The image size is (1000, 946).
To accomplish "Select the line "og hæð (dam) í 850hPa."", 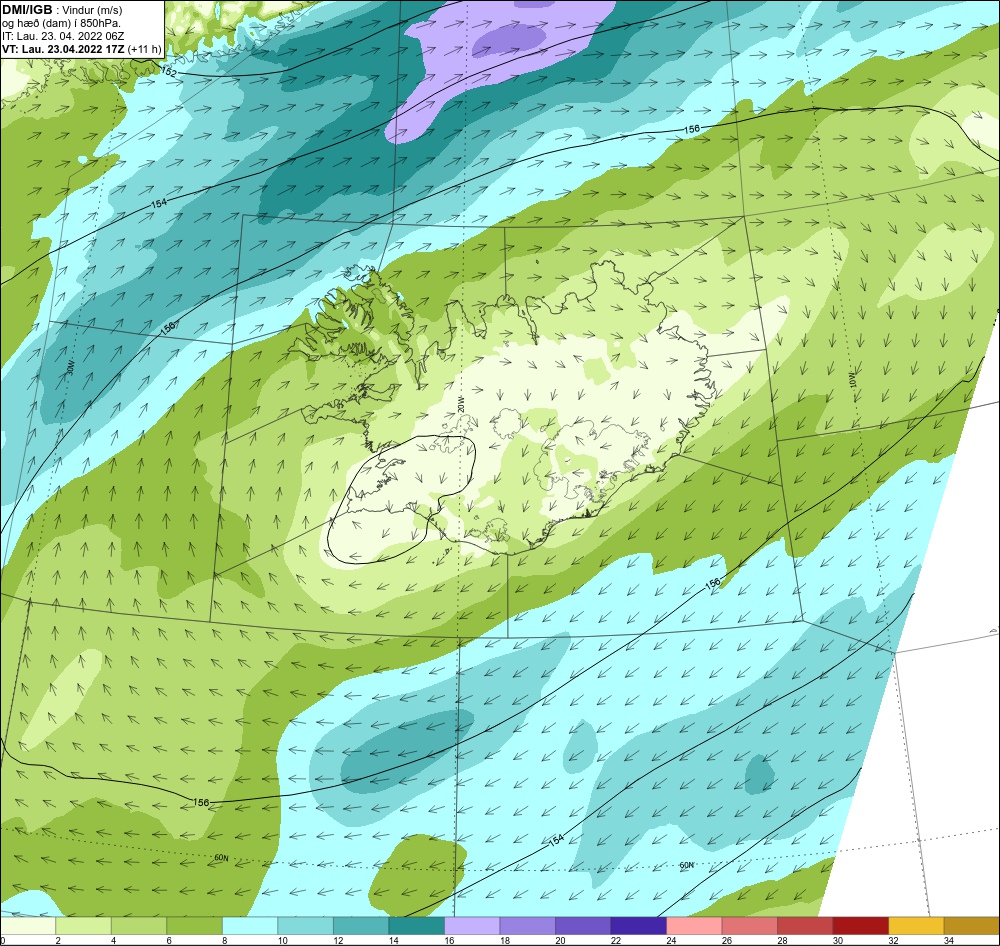I will coord(61,23).
